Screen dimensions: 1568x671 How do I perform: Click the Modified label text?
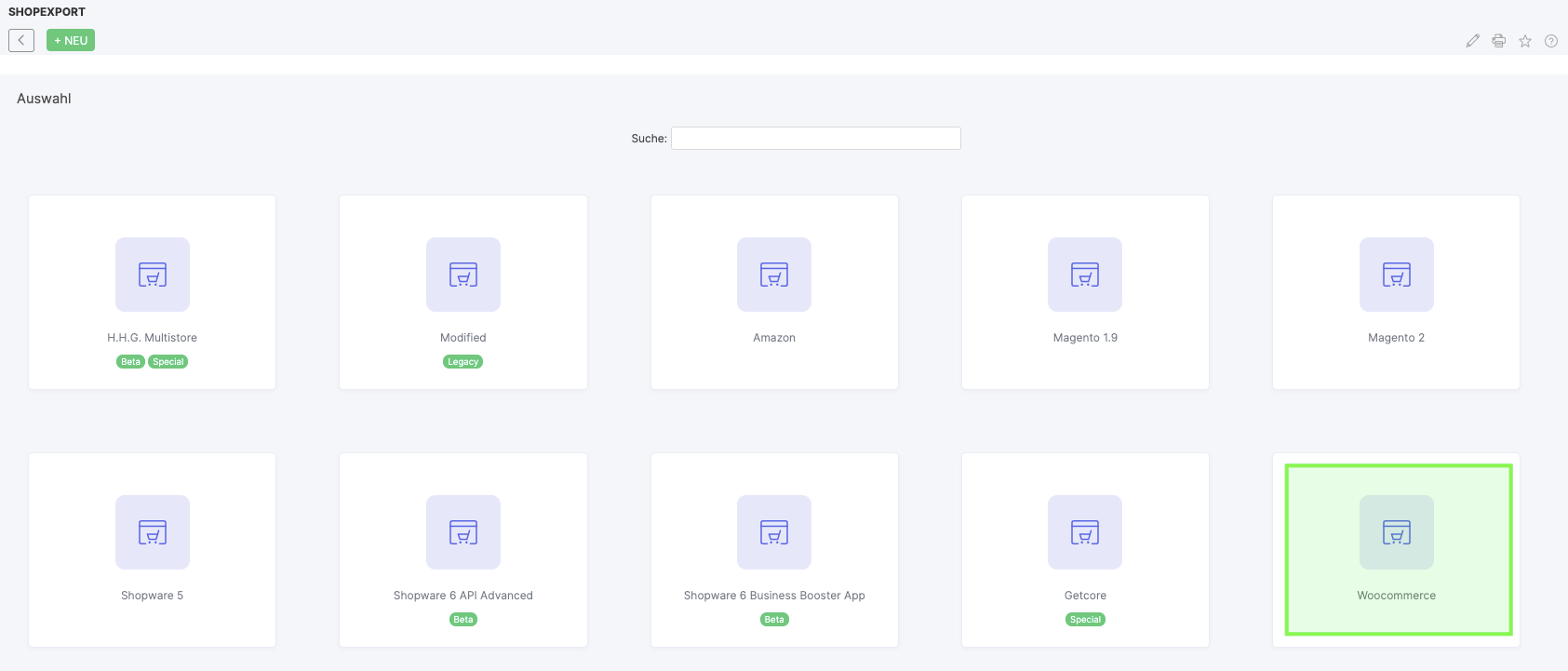point(463,338)
